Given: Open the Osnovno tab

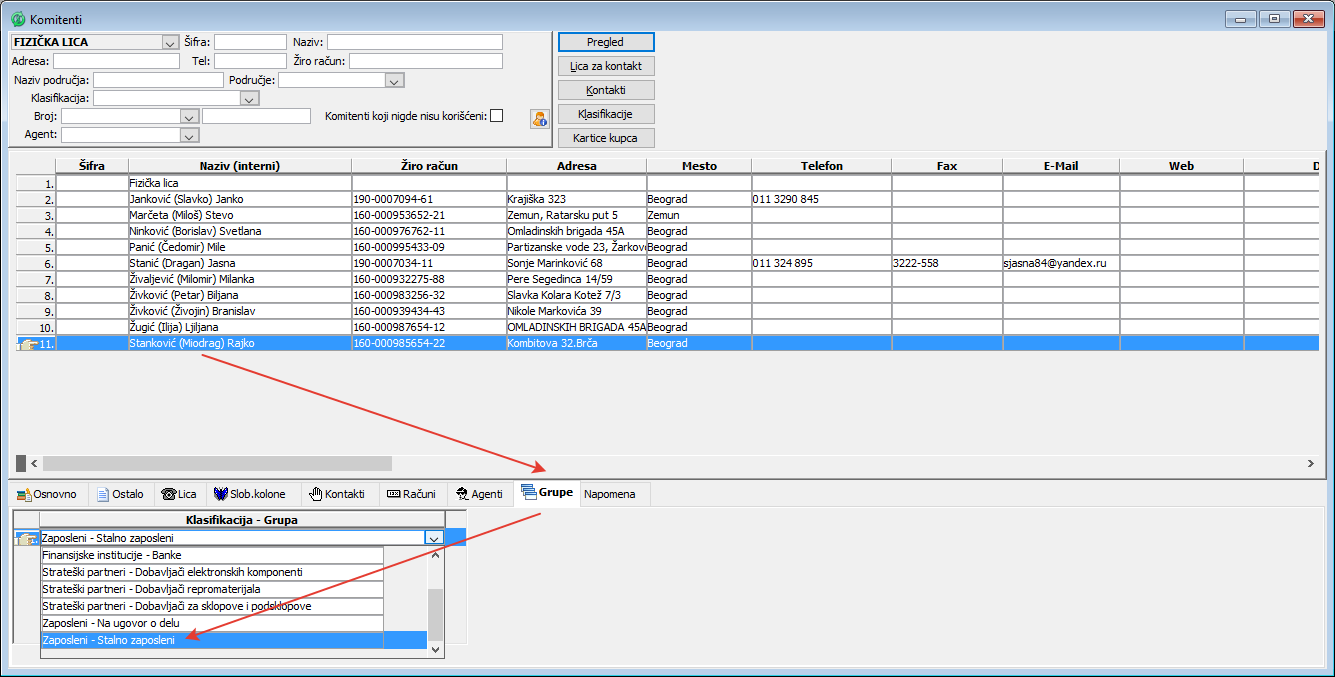Looking at the screenshot, I should tap(47, 494).
